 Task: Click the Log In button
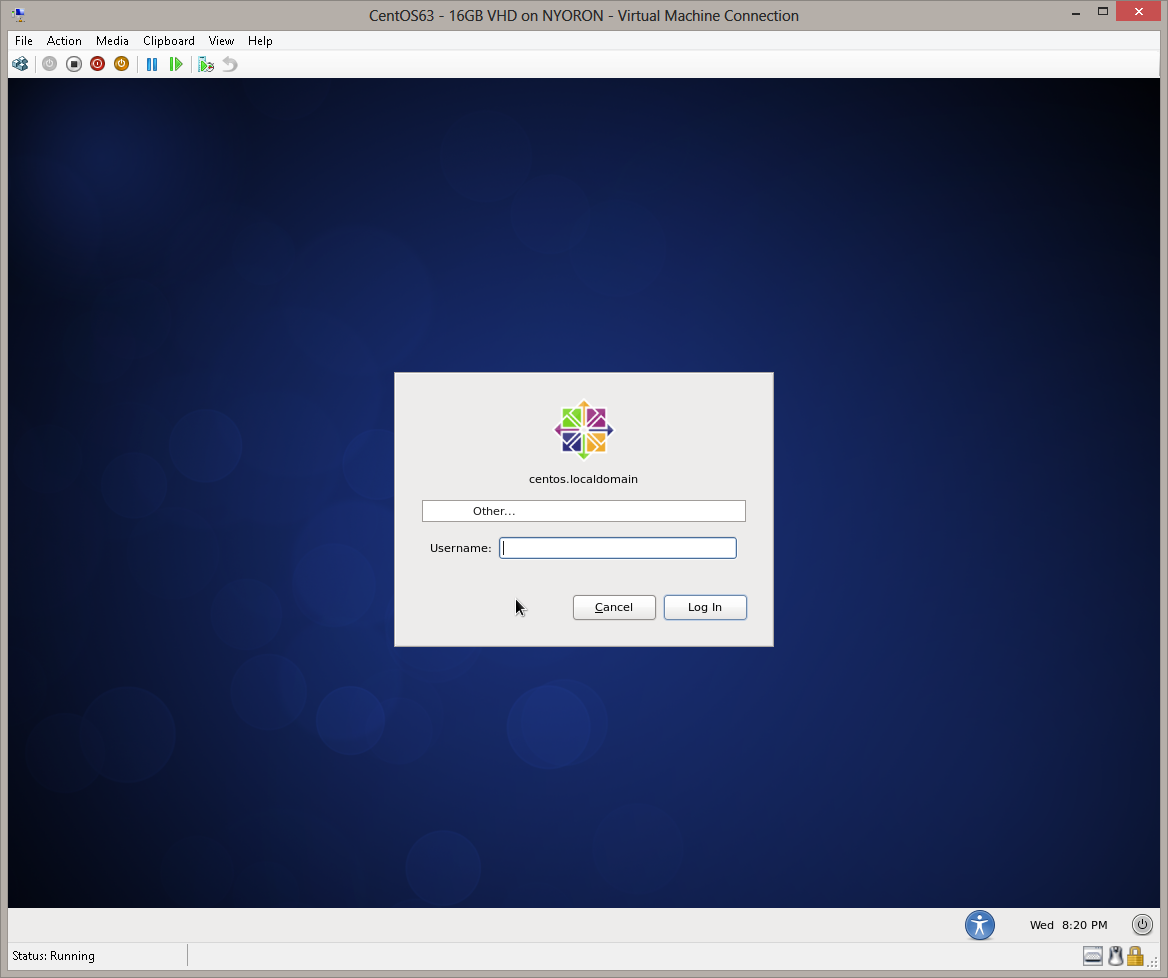(705, 607)
